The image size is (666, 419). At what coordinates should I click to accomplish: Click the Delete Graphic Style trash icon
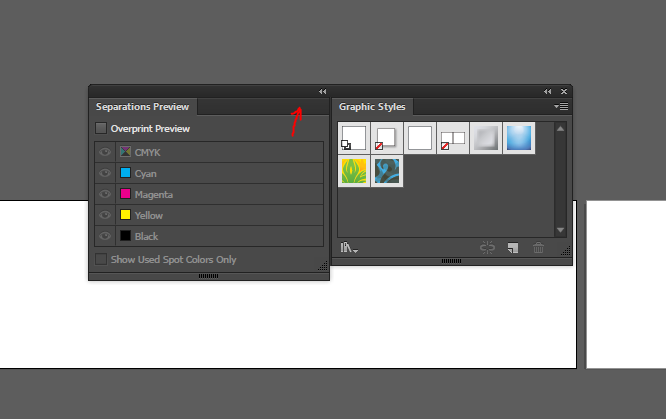538,247
